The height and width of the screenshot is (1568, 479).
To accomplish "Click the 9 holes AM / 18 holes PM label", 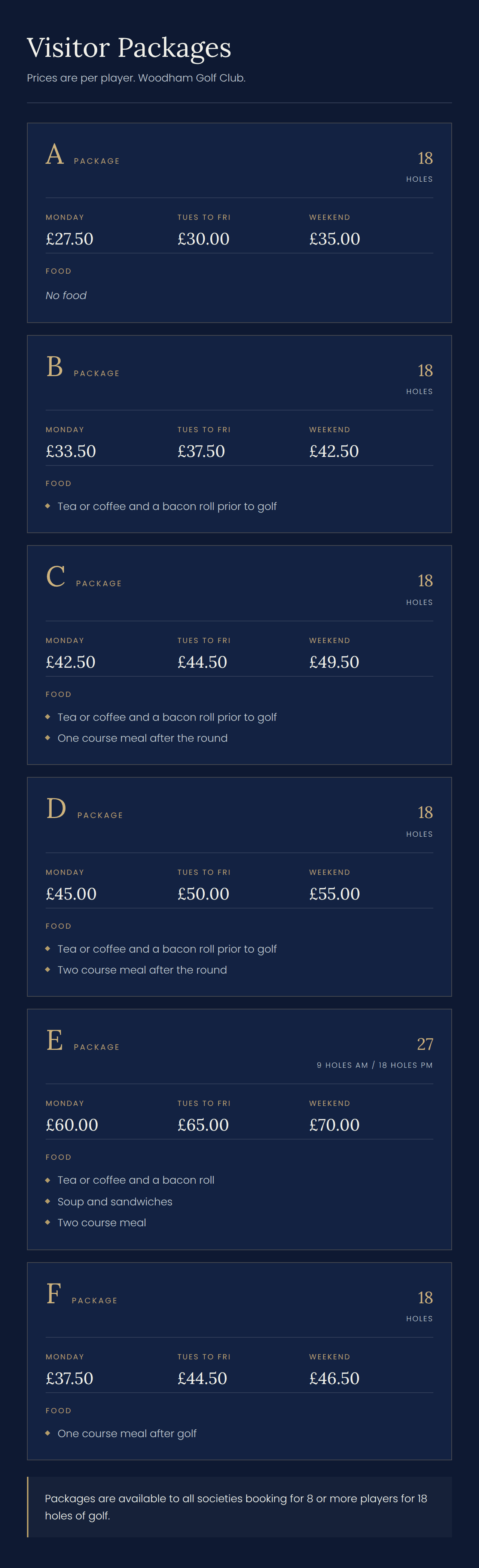I will click(x=375, y=1065).
